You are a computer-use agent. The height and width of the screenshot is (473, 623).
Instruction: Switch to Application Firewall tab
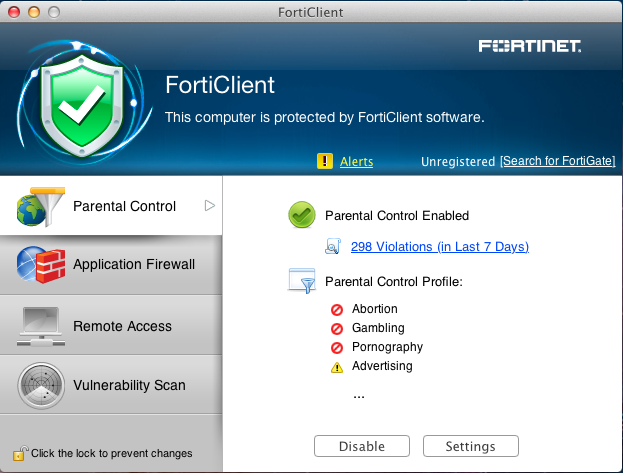coord(111,265)
